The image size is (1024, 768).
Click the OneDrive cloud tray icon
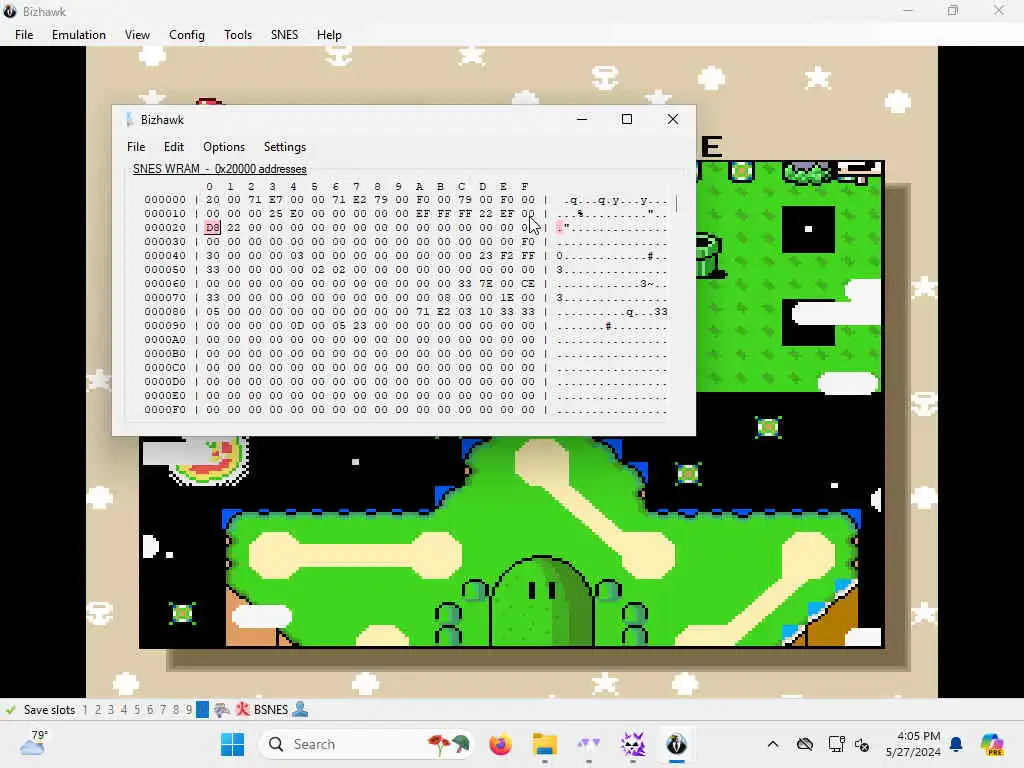(x=805, y=744)
